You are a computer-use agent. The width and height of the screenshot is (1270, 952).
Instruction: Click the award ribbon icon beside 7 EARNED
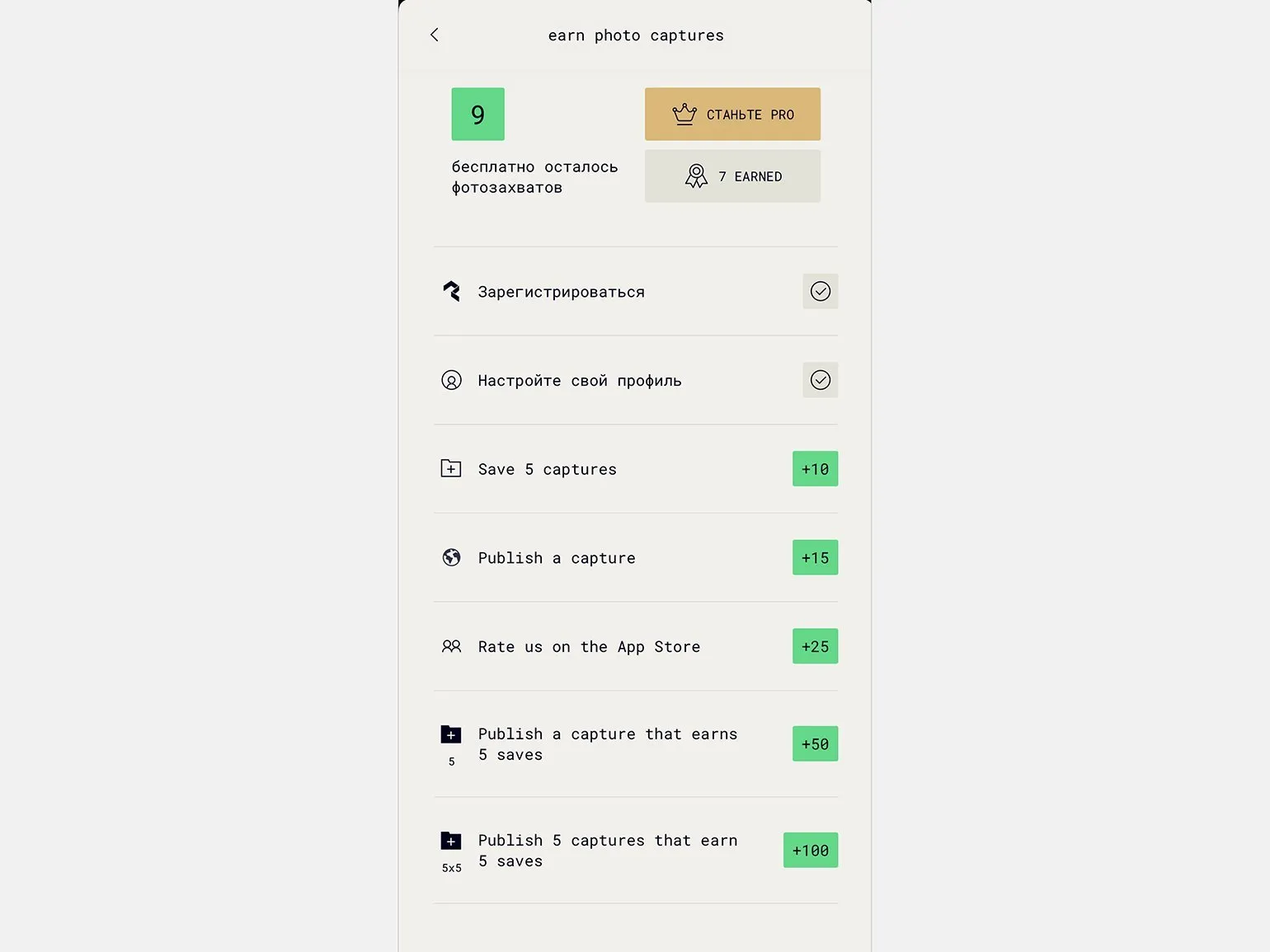click(x=696, y=176)
